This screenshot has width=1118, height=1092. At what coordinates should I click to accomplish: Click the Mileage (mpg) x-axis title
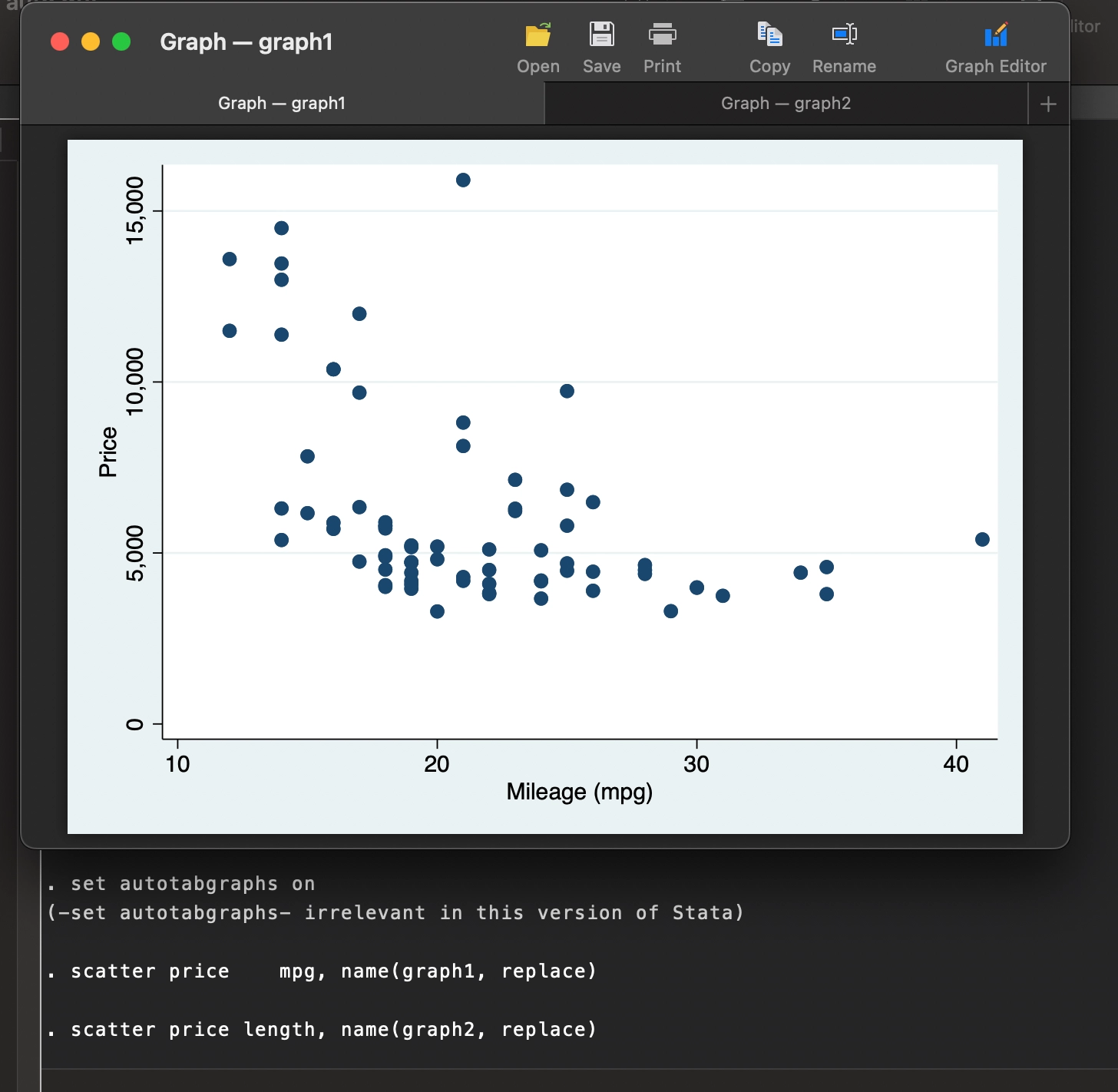pos(579,792)
